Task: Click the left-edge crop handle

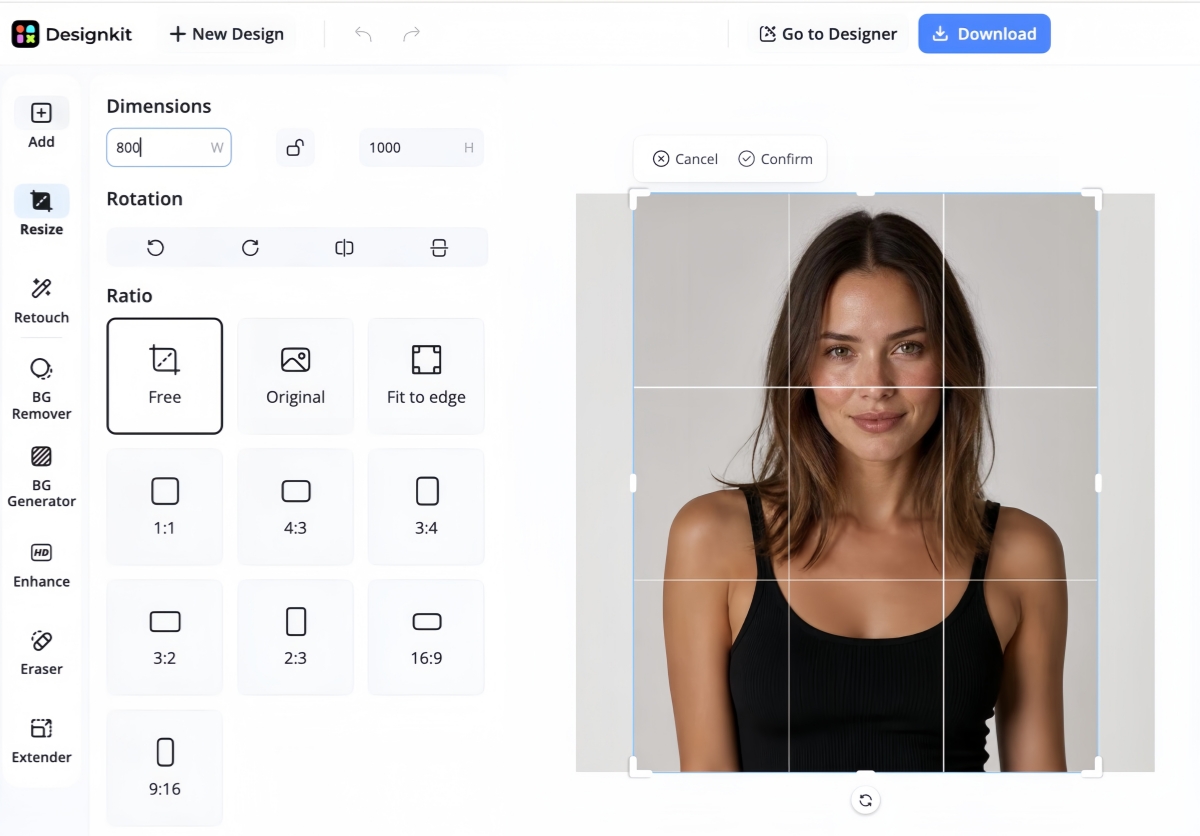Action: tap(633, 483)
